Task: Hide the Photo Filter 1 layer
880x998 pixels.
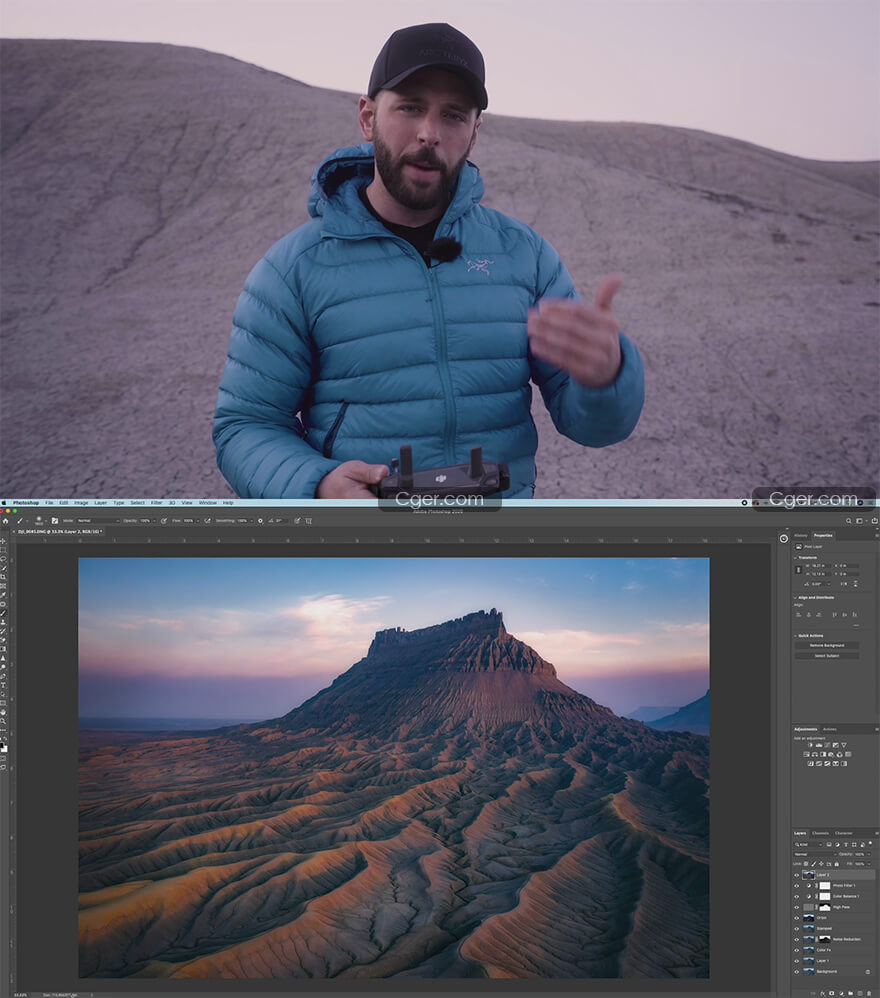Action: pos(797,886)
